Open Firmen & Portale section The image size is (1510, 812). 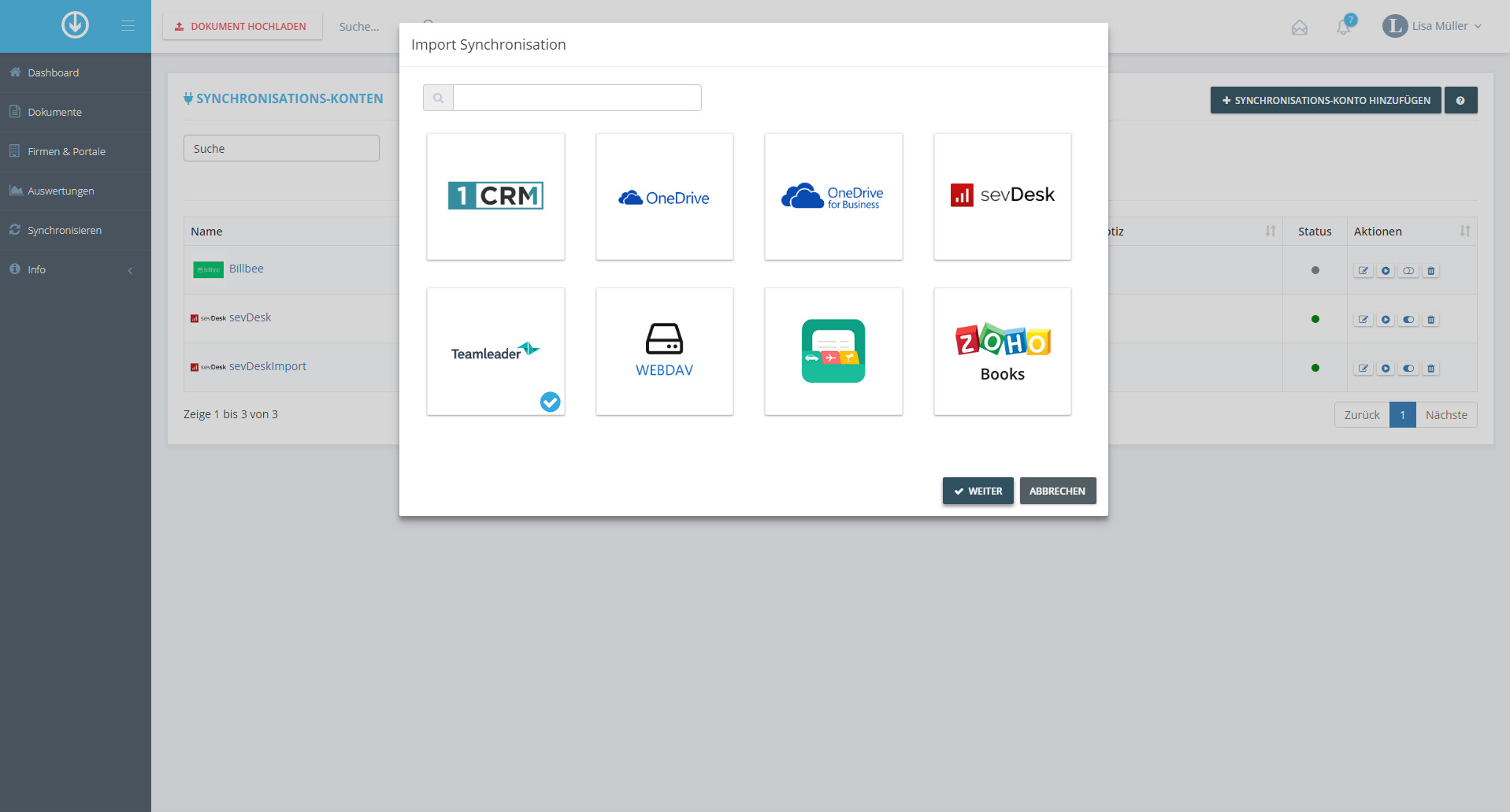click(76, 151)
